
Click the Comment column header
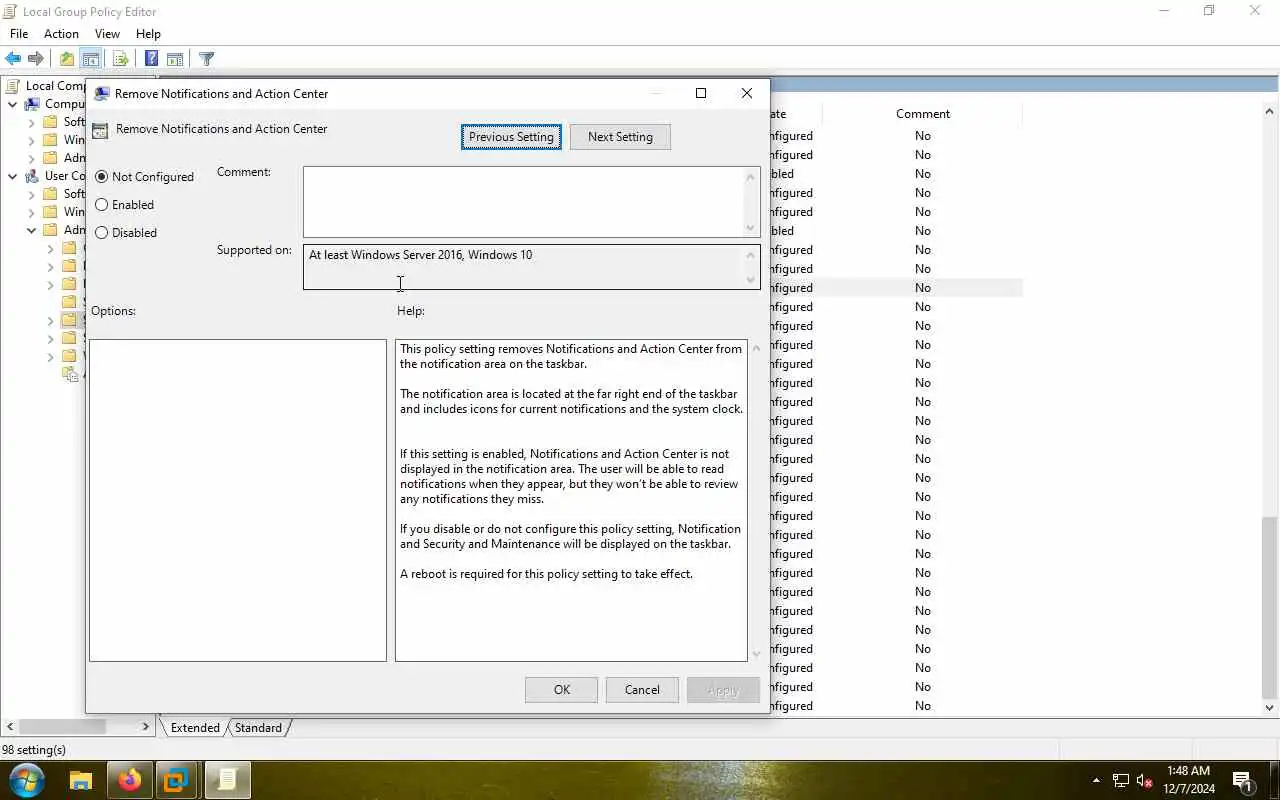coord(923,114)
